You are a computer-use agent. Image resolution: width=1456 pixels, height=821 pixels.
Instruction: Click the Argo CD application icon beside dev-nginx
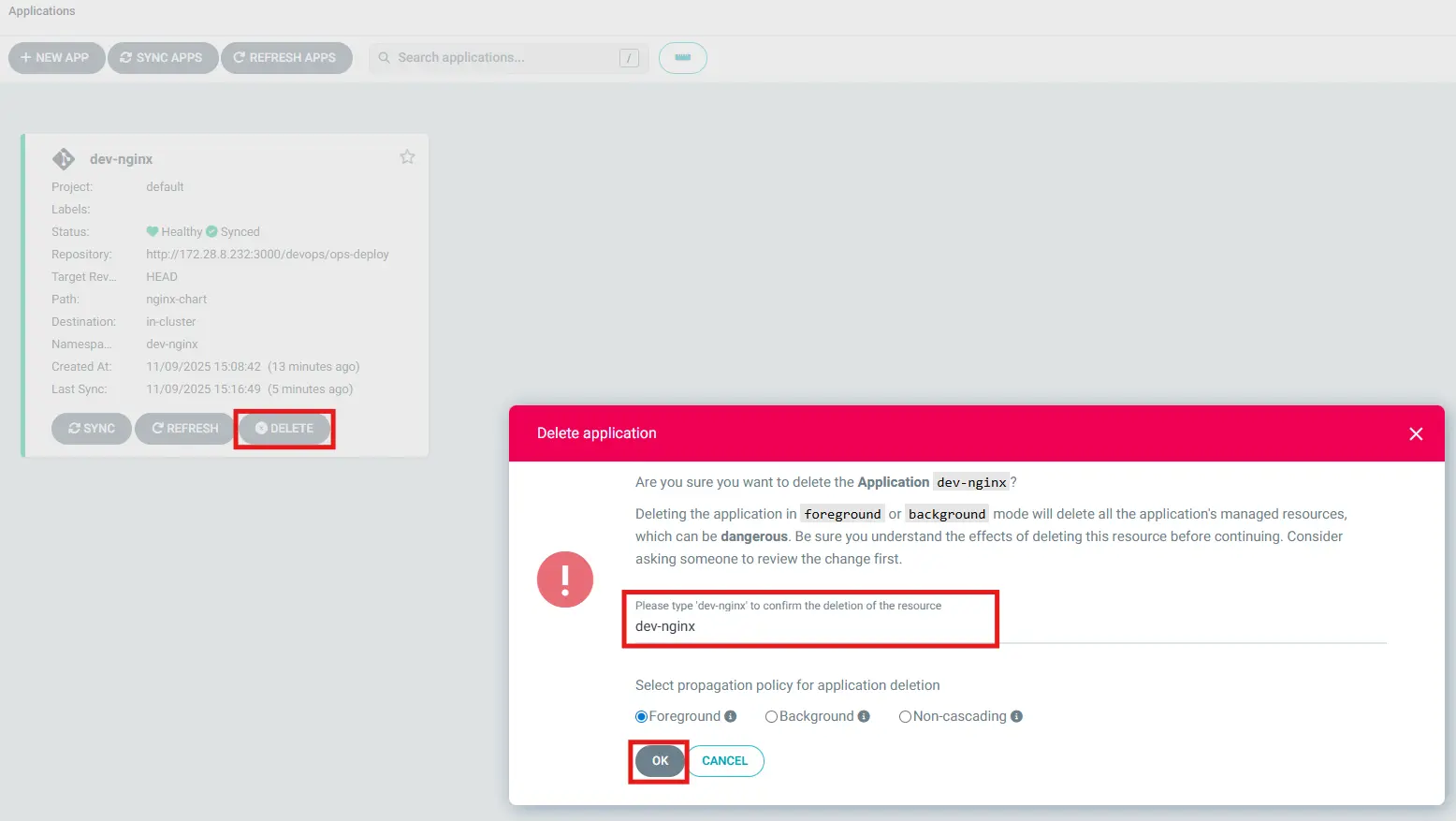pyautogui.click(x=63, y=158)
